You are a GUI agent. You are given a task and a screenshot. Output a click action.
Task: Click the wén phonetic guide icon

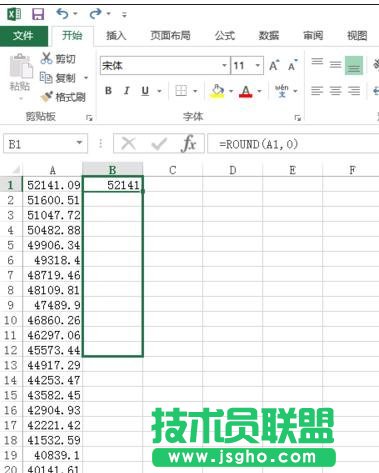click(282, 90)
